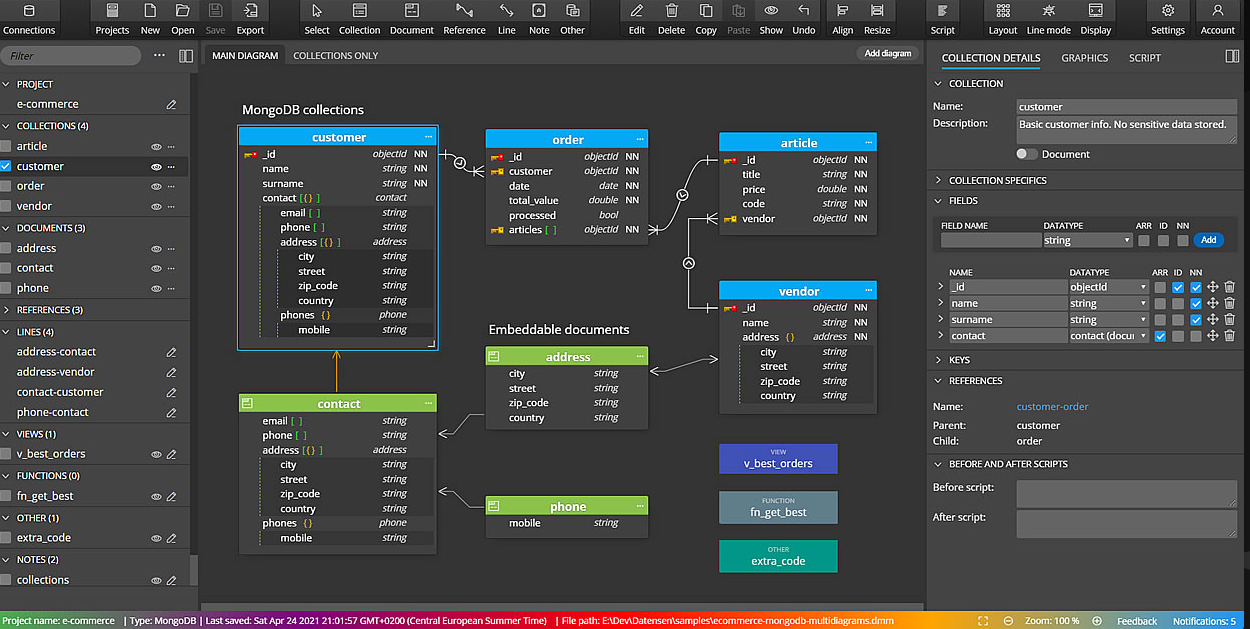1250x629 pixels.
Task: Open Settings
Action: [1168, 19]
